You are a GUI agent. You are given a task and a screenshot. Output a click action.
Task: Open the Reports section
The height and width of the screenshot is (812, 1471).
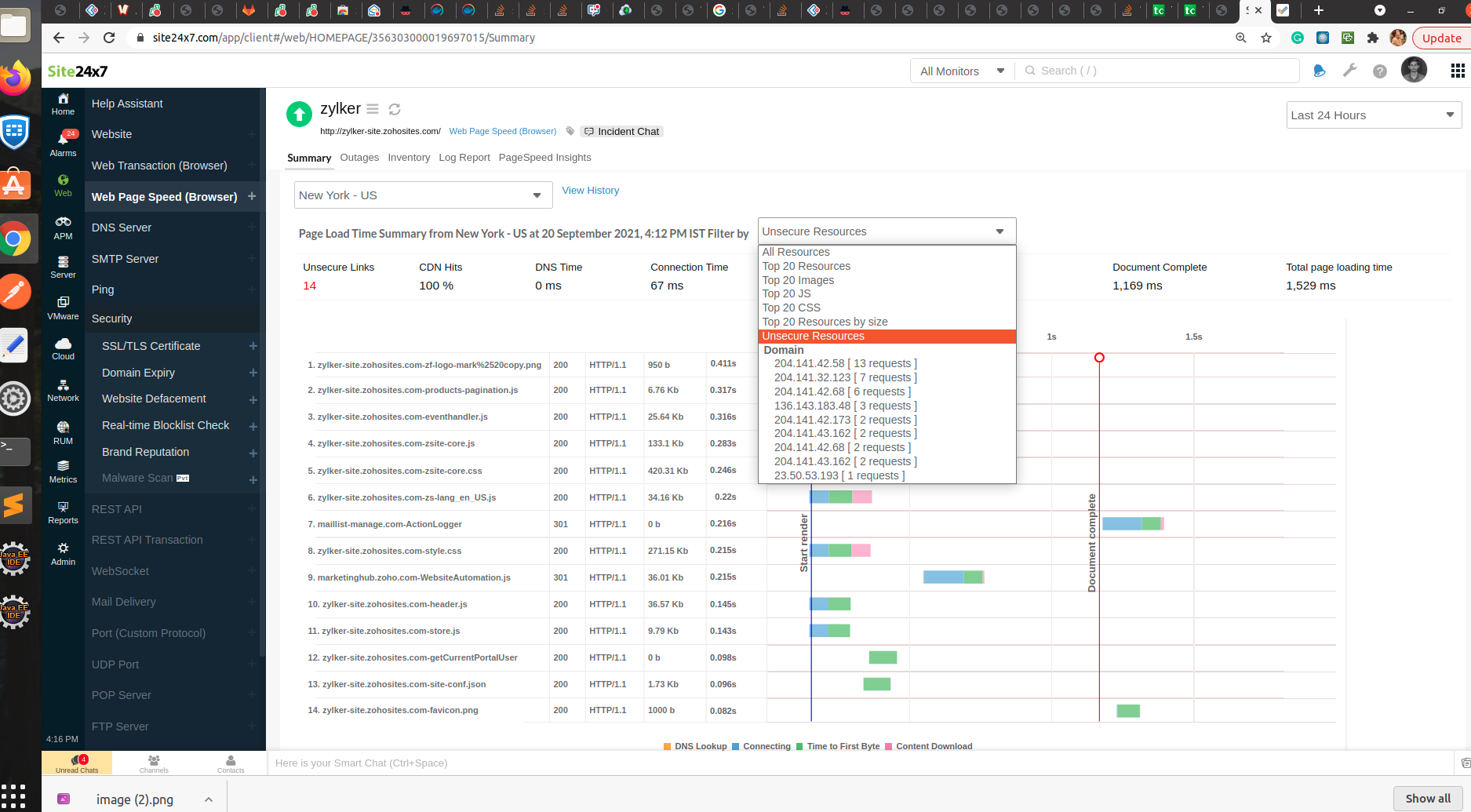pos(63,512)
